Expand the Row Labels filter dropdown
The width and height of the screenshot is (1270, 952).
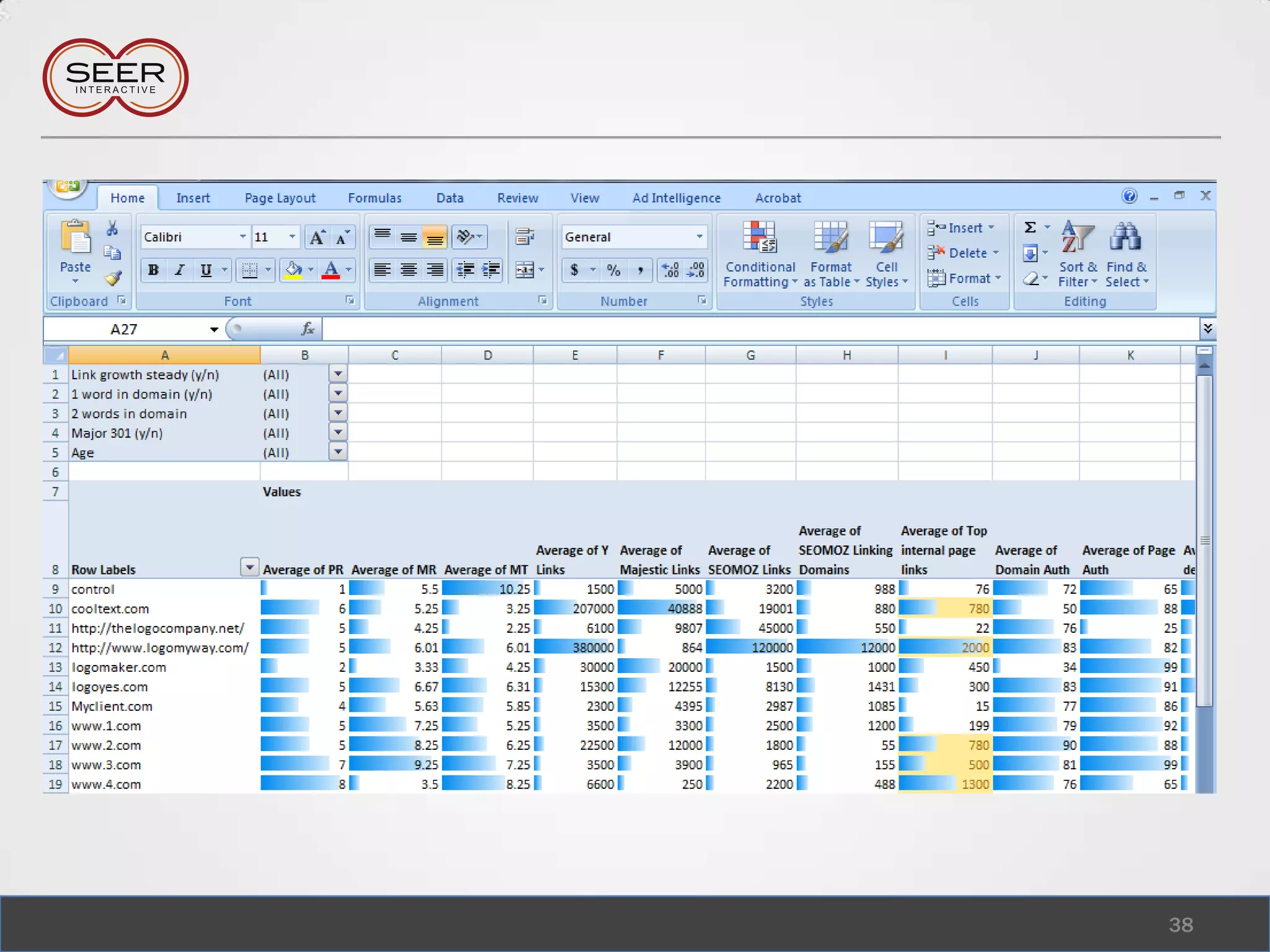(x=249, y=567)
